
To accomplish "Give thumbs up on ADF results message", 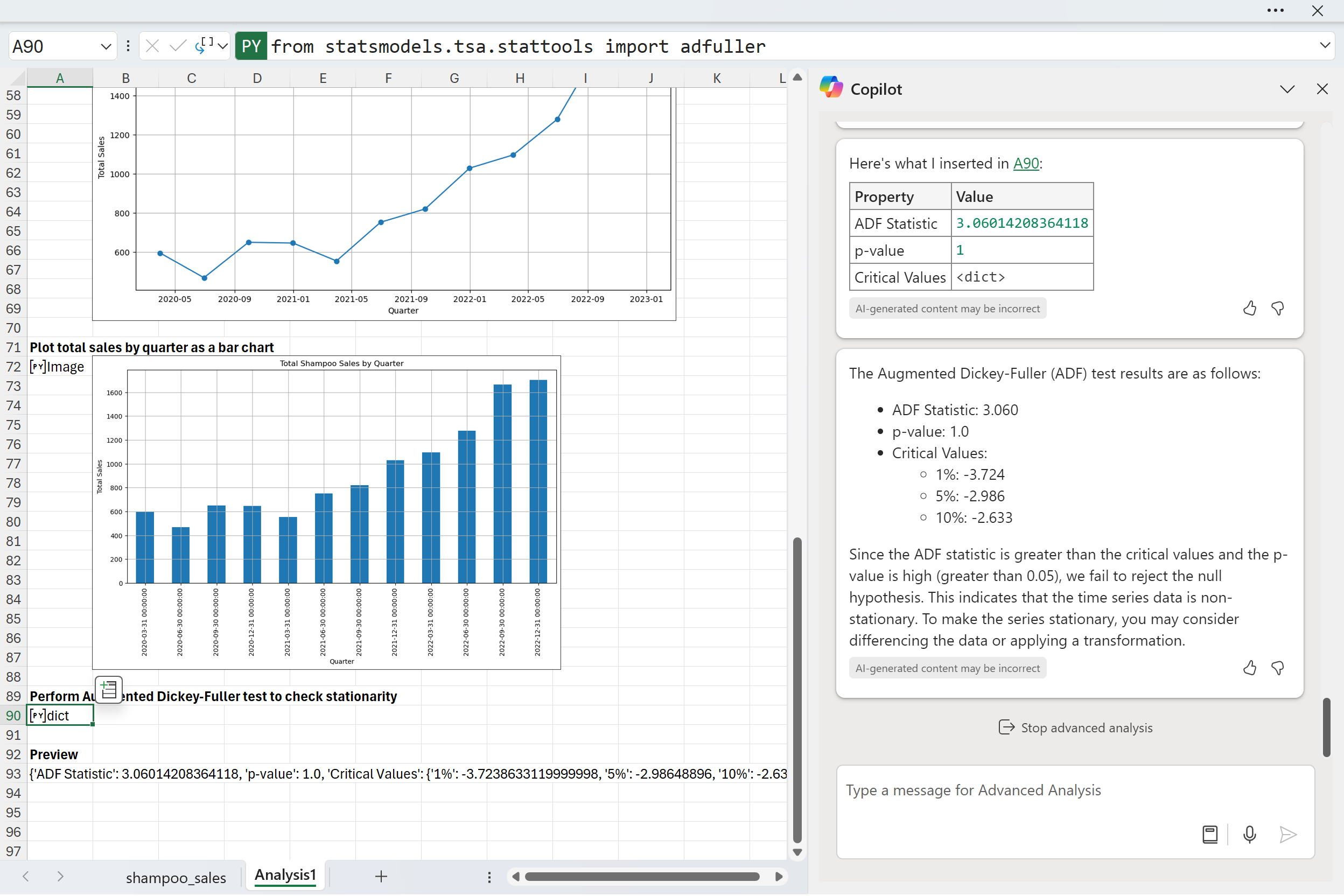I will [1249, 668].
